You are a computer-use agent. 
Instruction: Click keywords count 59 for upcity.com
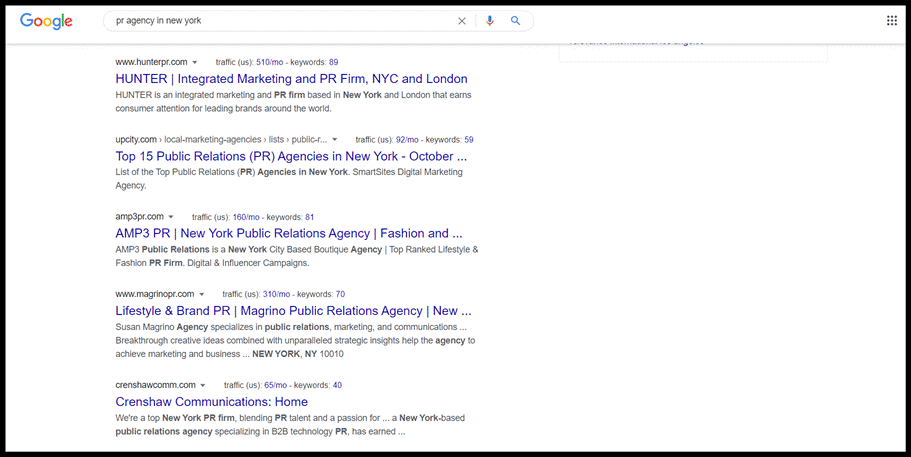(x=468, y=140)
